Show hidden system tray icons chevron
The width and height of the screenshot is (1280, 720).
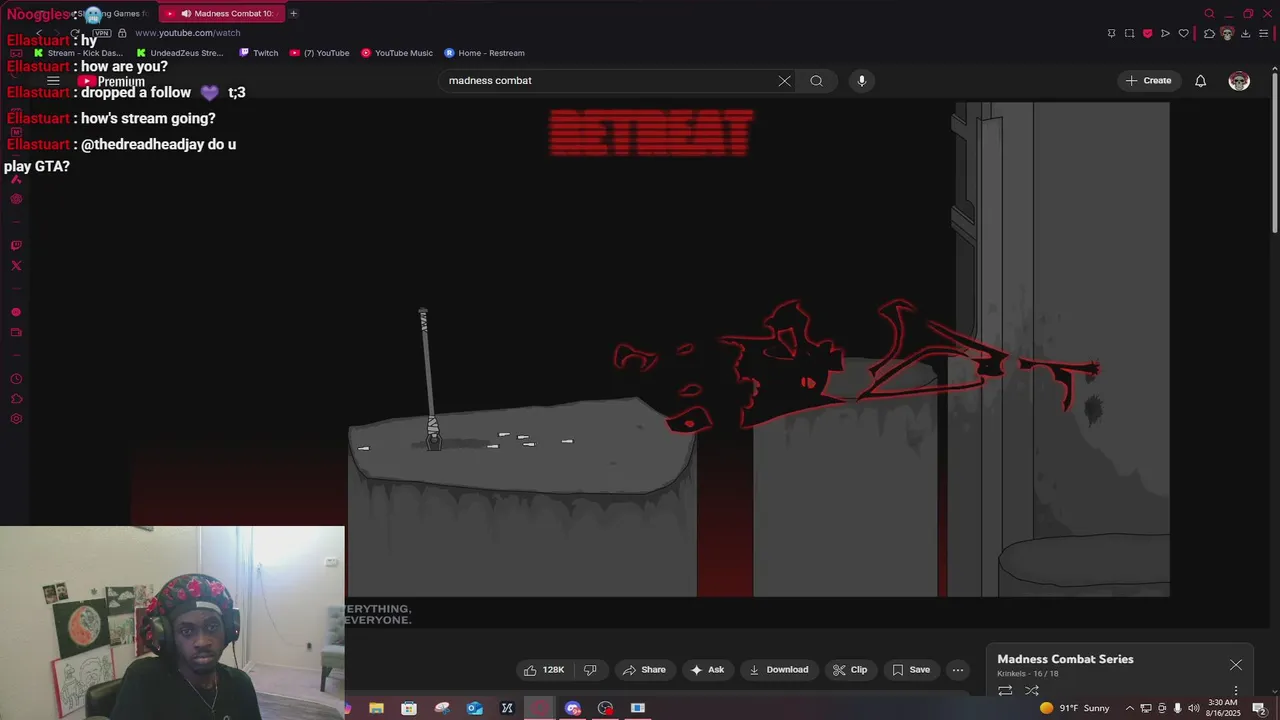click(1130, 708)
